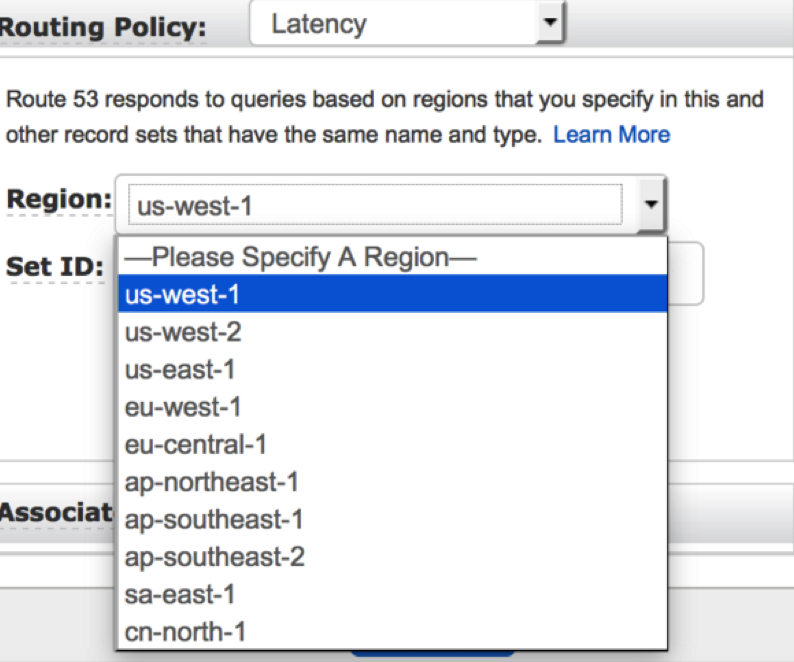Choose us-west-2 from region list

coord(392,332)
